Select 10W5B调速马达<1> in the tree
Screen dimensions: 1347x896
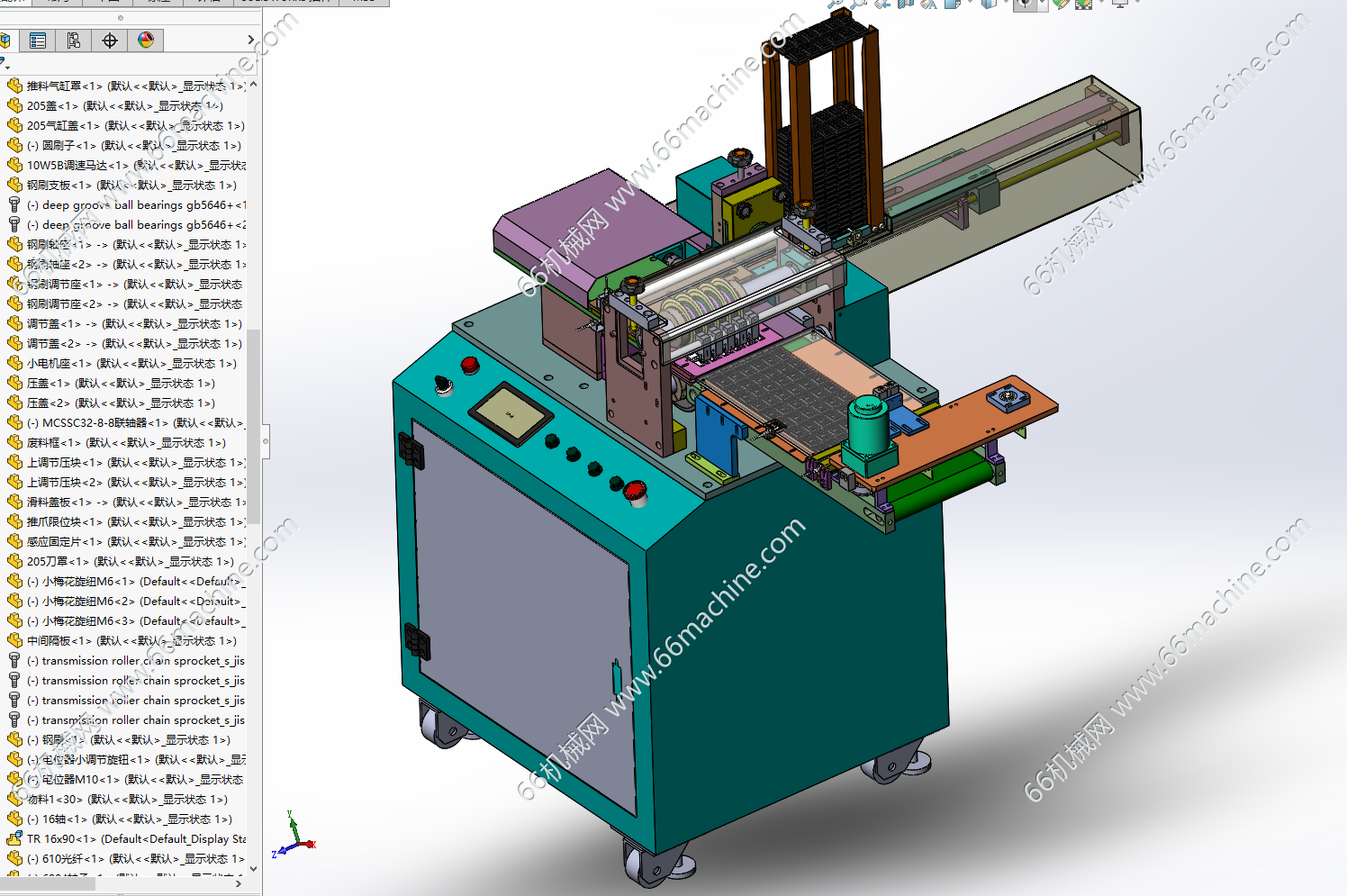click(x=77, y=166)
